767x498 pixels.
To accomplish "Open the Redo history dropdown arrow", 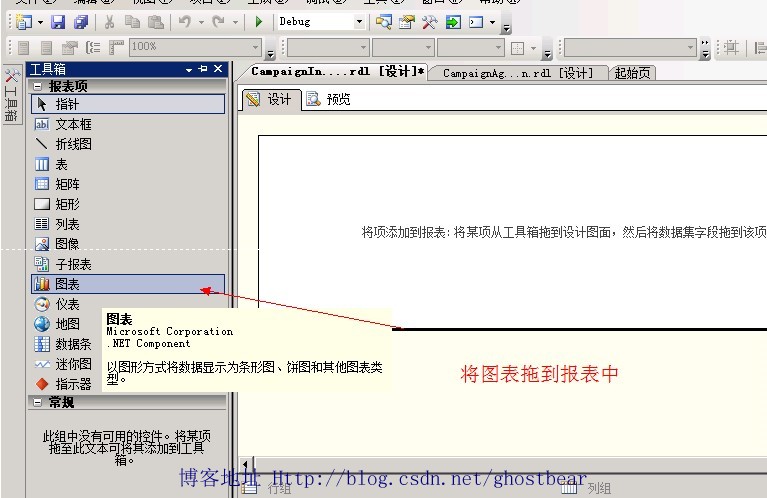I will (x=235, y=22).
